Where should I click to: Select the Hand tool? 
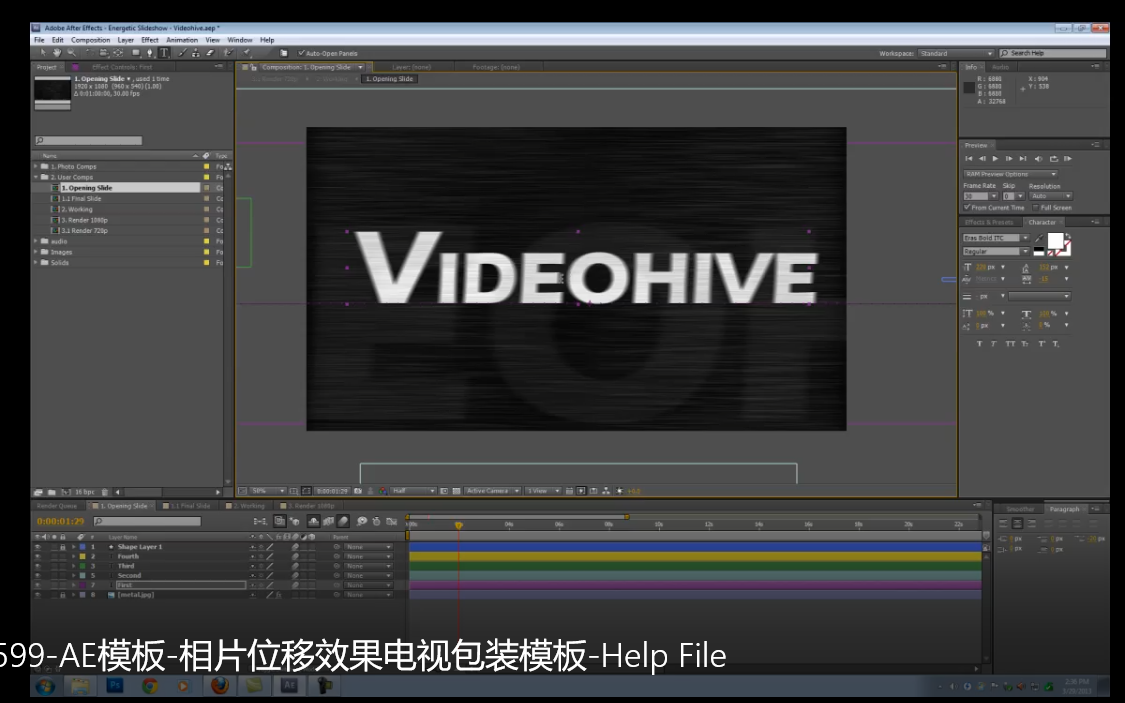(57, 52)
